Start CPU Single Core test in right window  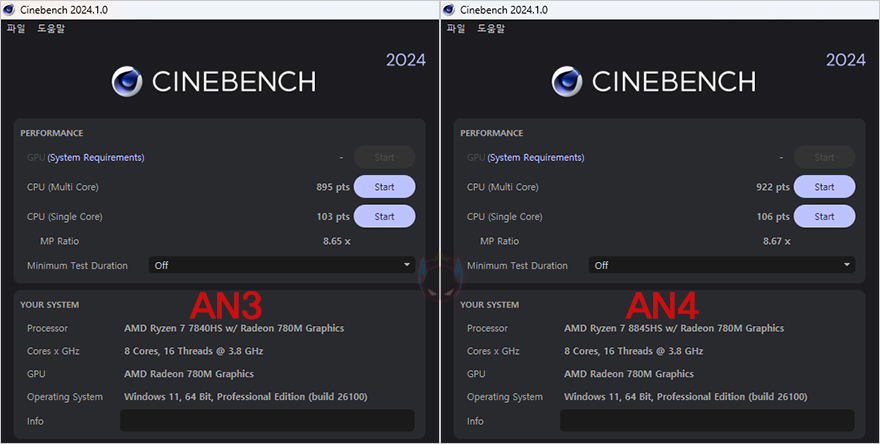coord(824,216)
